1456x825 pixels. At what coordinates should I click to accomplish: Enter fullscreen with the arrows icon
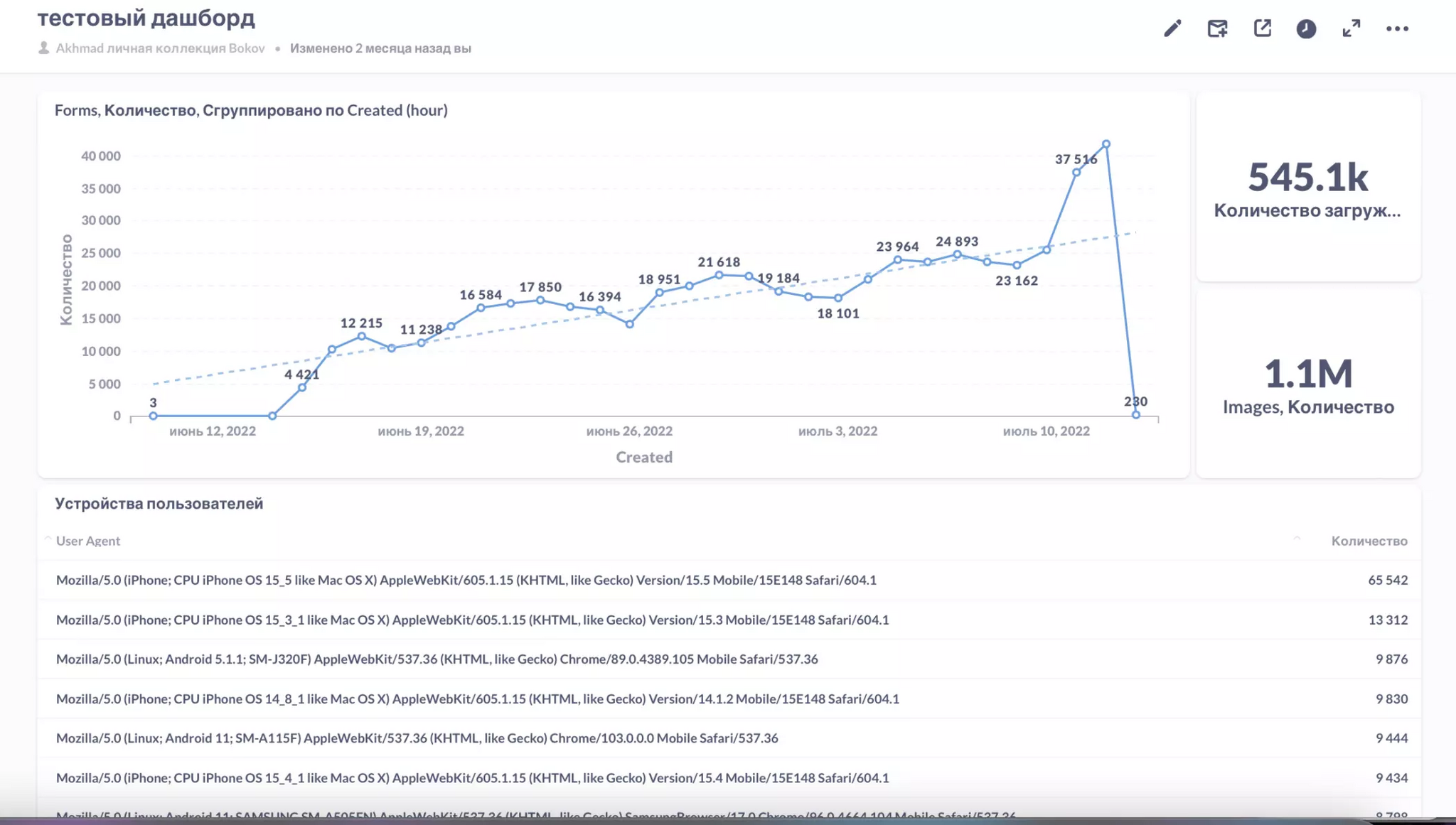pyautogui.click(x=1351, y=28)
